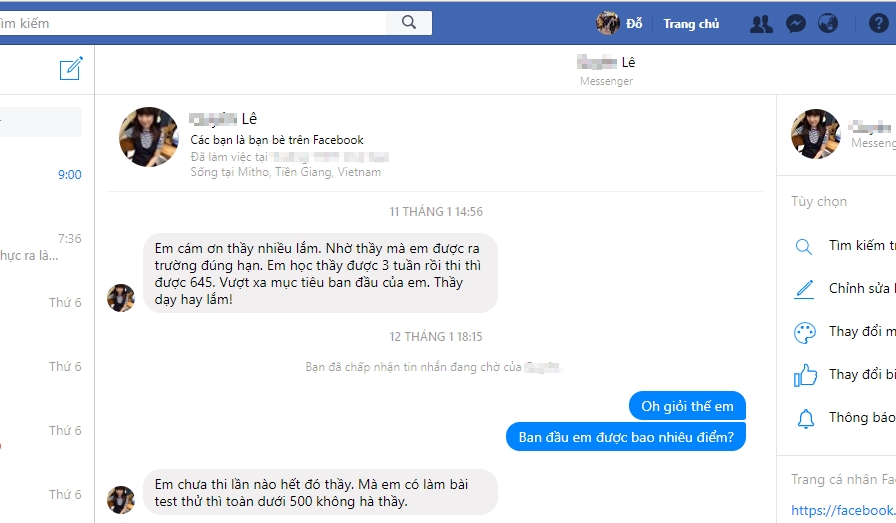896x523 pixels.
Task: Click the thumbs-up emoji change icon
Action: pyautogui.click(x=805, y=376)
